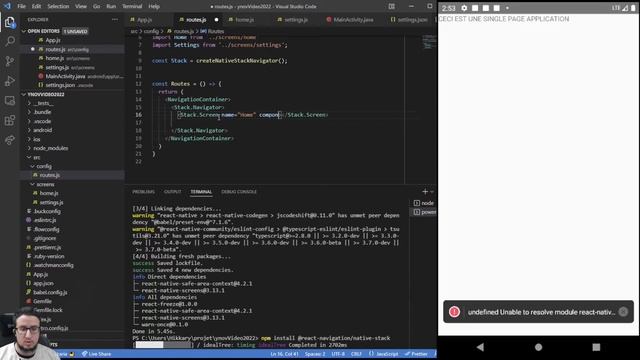Image resolution: width=640 pixels, height=360 pixels.
Task: Dismiss the emulator error toast
Action: tap(623, 312)
